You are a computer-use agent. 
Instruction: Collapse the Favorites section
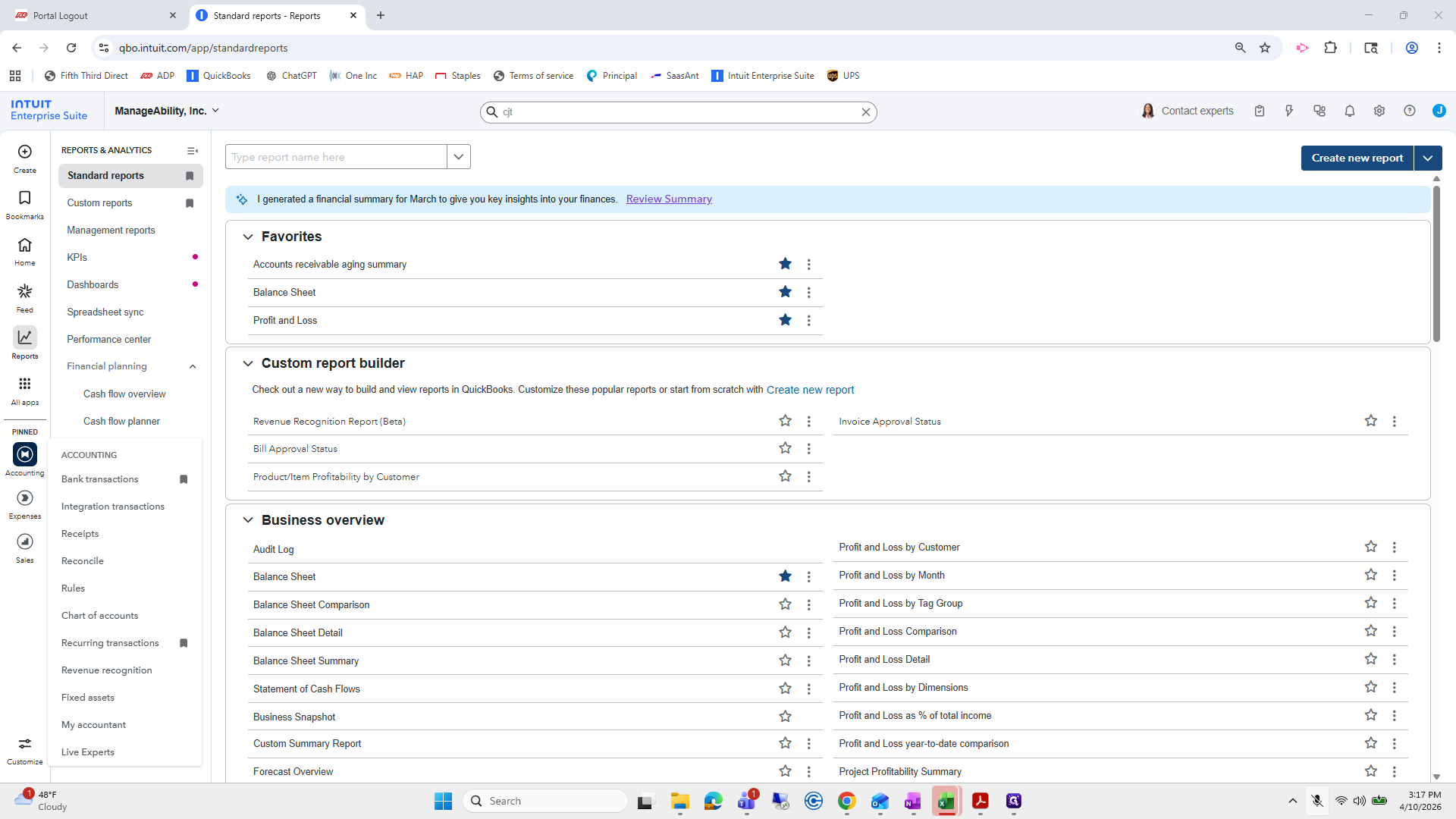248,237
